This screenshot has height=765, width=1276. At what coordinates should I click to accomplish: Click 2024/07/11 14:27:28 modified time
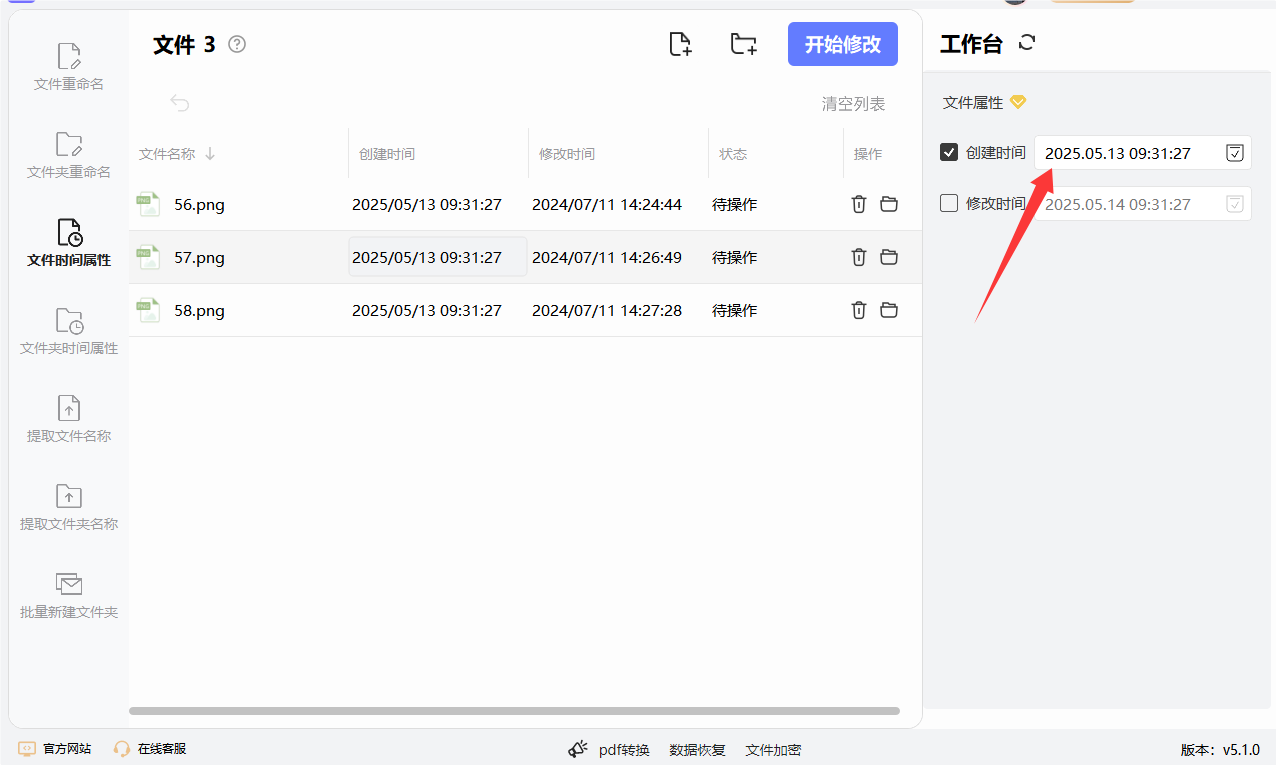point(607,311)
